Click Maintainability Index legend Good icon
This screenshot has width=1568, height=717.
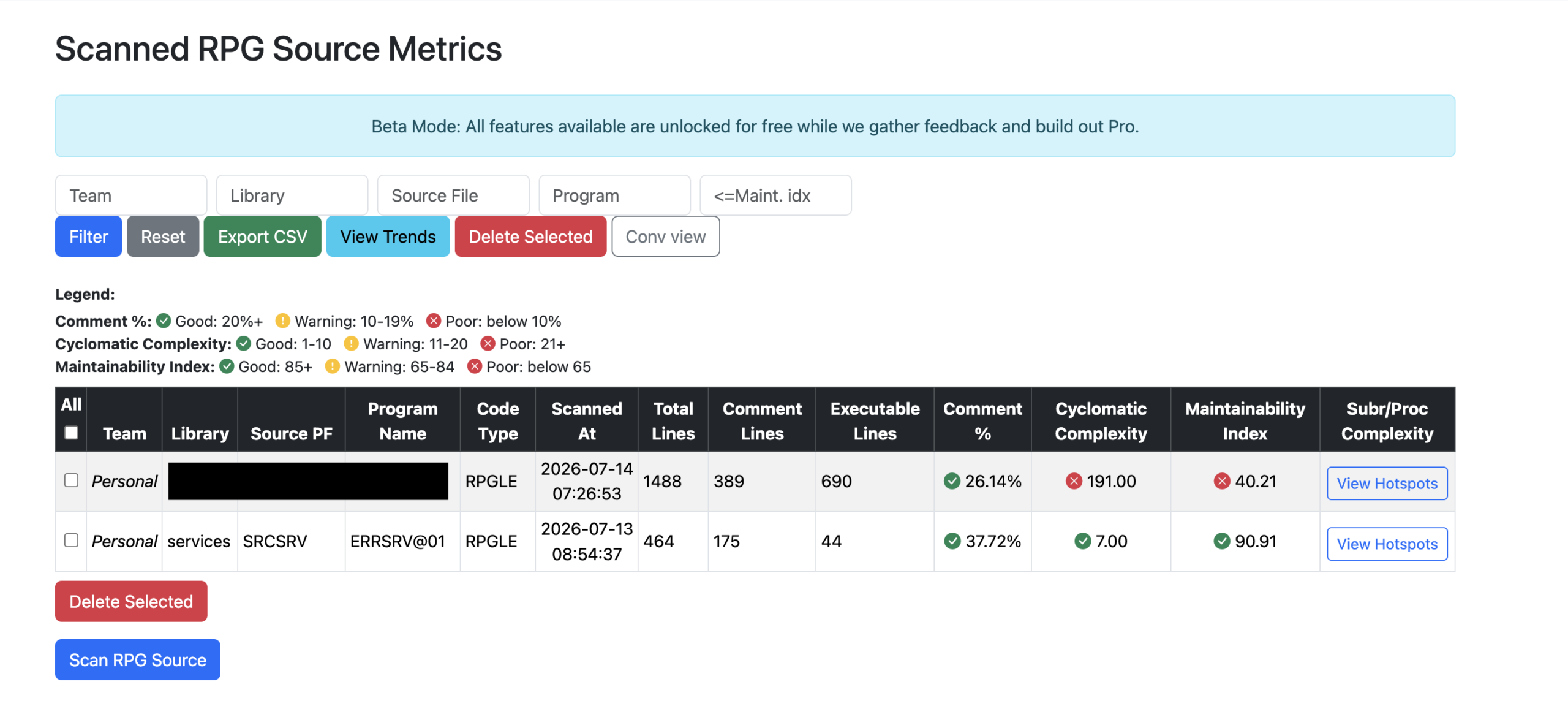(227, 366)
